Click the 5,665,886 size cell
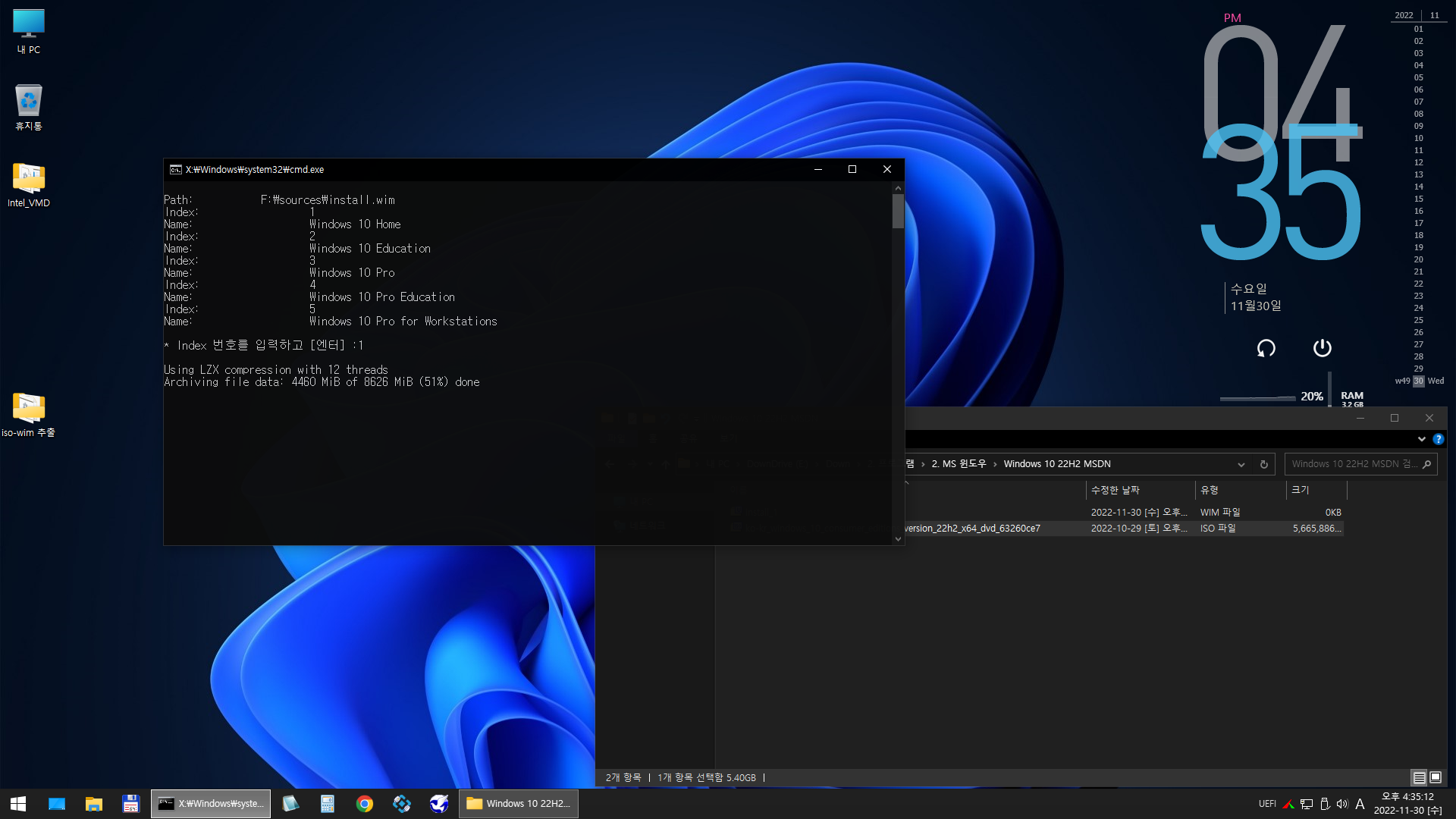The image size is (1456, 819). pyautogui.click(x=1317, y=529)
